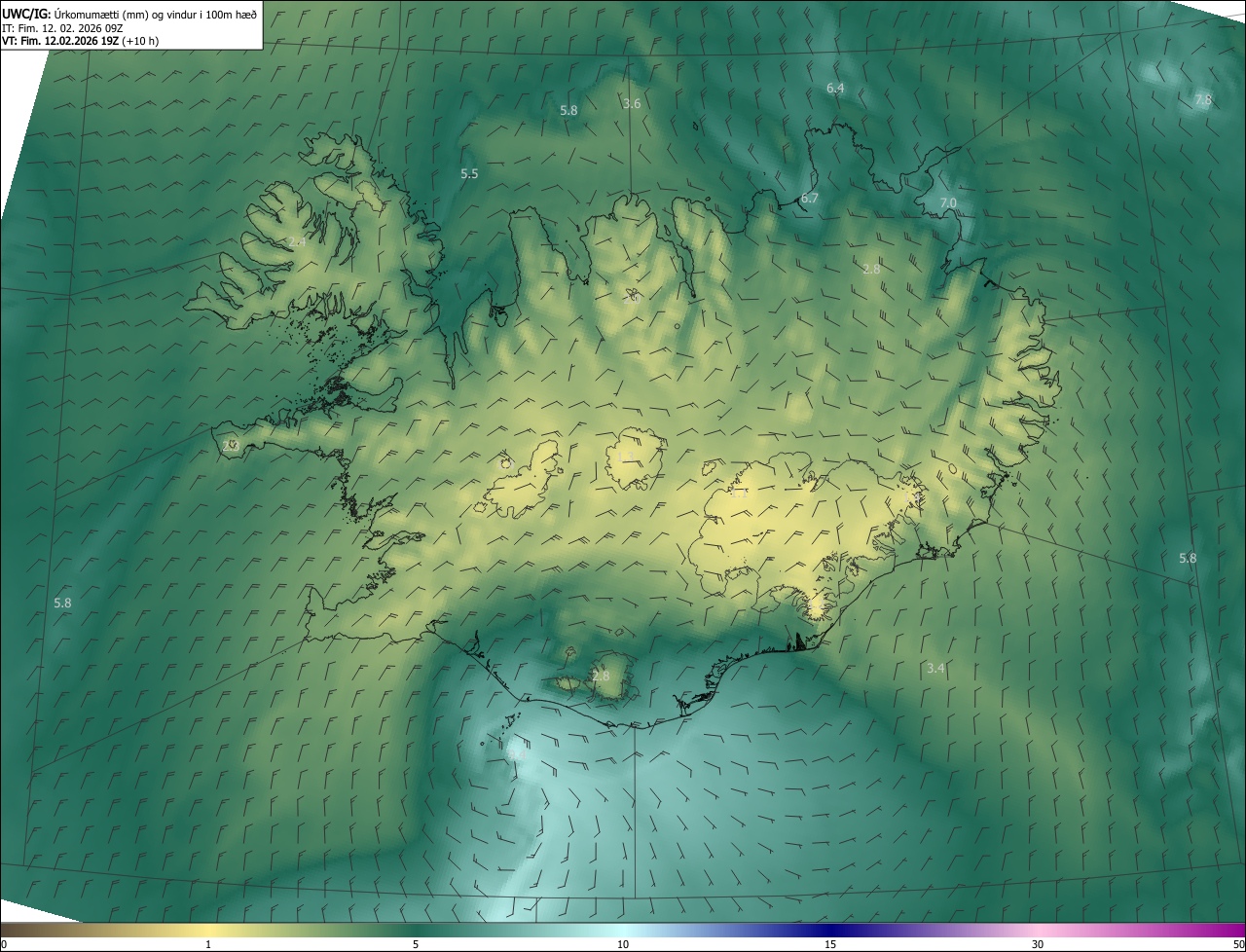
Task: Click the 3.4 value label
Action: pos(935,669)
